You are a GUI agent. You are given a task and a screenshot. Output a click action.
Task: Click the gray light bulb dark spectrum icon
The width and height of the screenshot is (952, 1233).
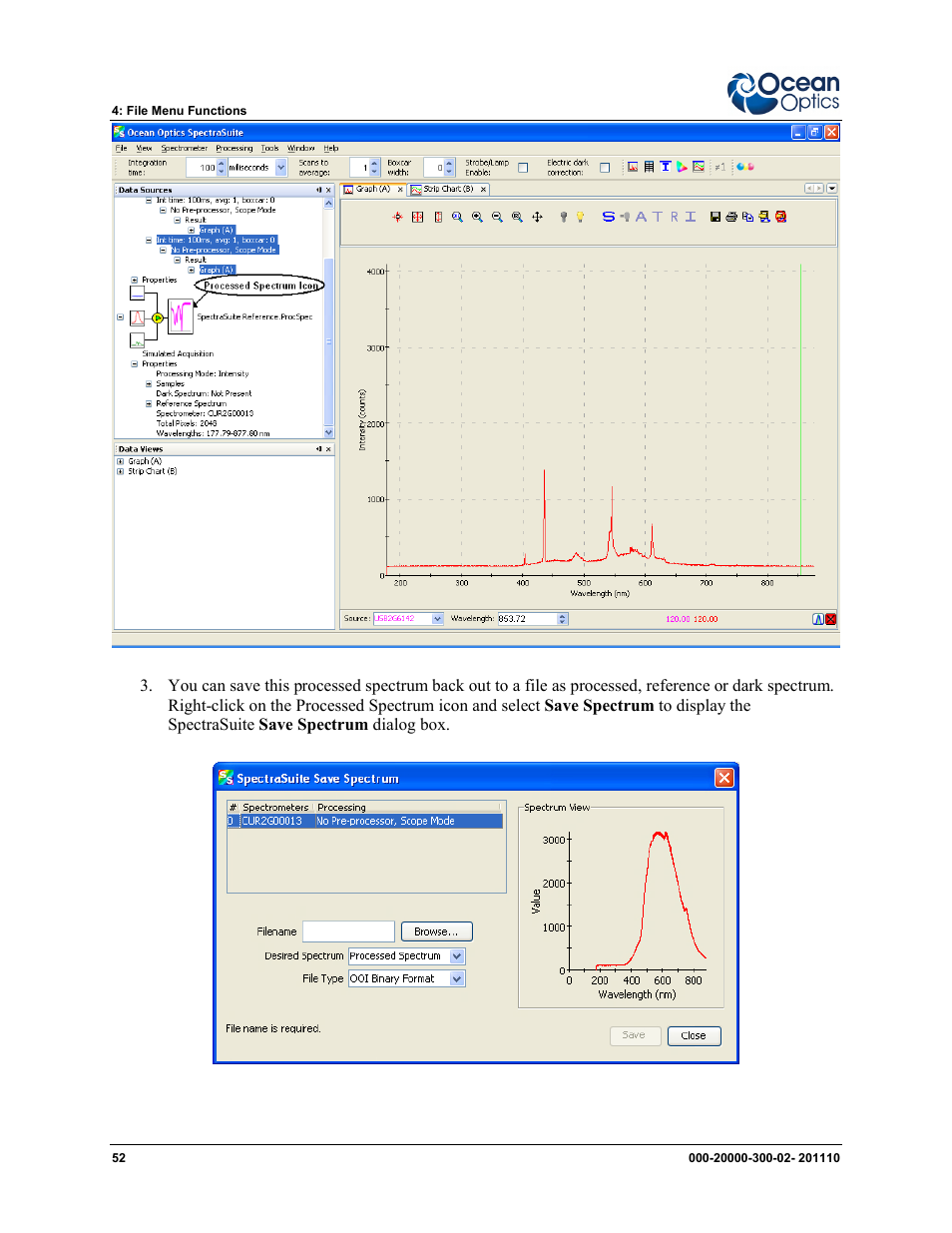[564, 217]
